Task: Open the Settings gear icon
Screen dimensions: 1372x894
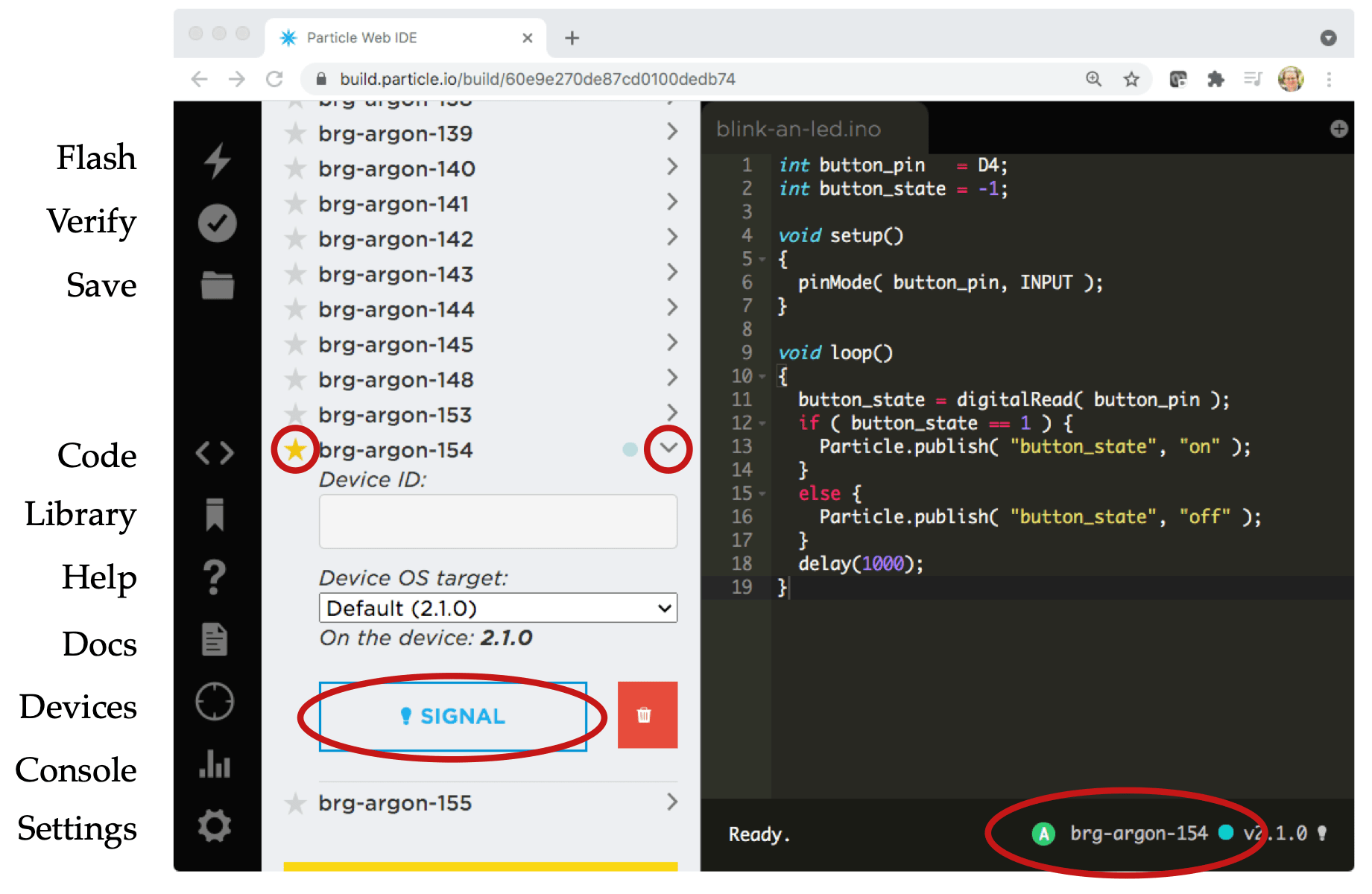Action: (x=215, y=825)
